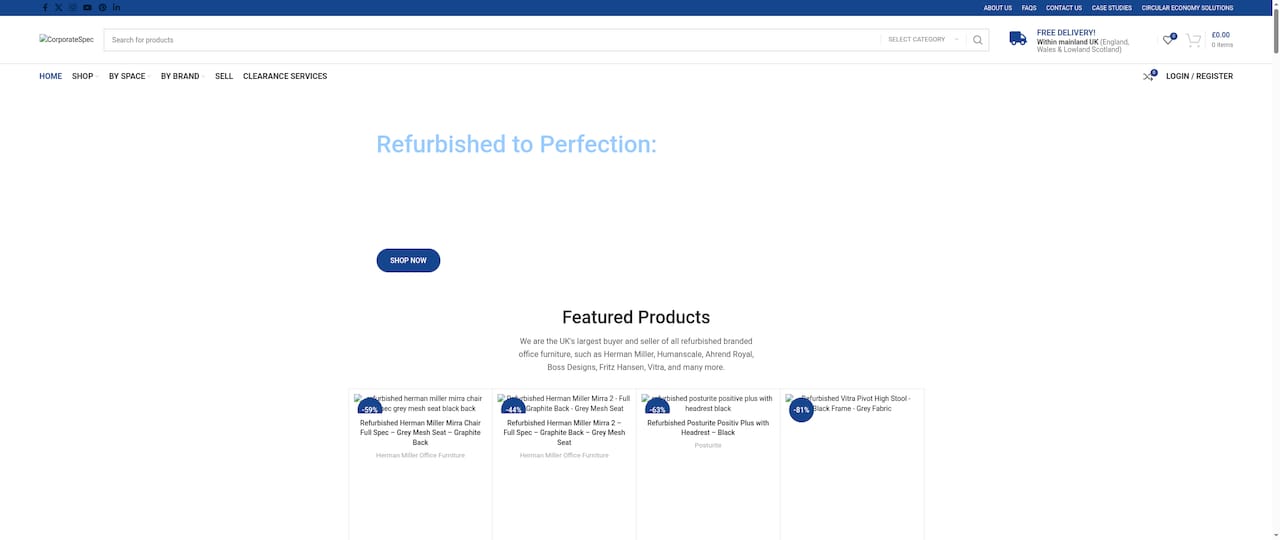This screenshot has width=1280, height=540.
Task: Click the Vitra Pivot High Stool image
Action: click(852, 403)
